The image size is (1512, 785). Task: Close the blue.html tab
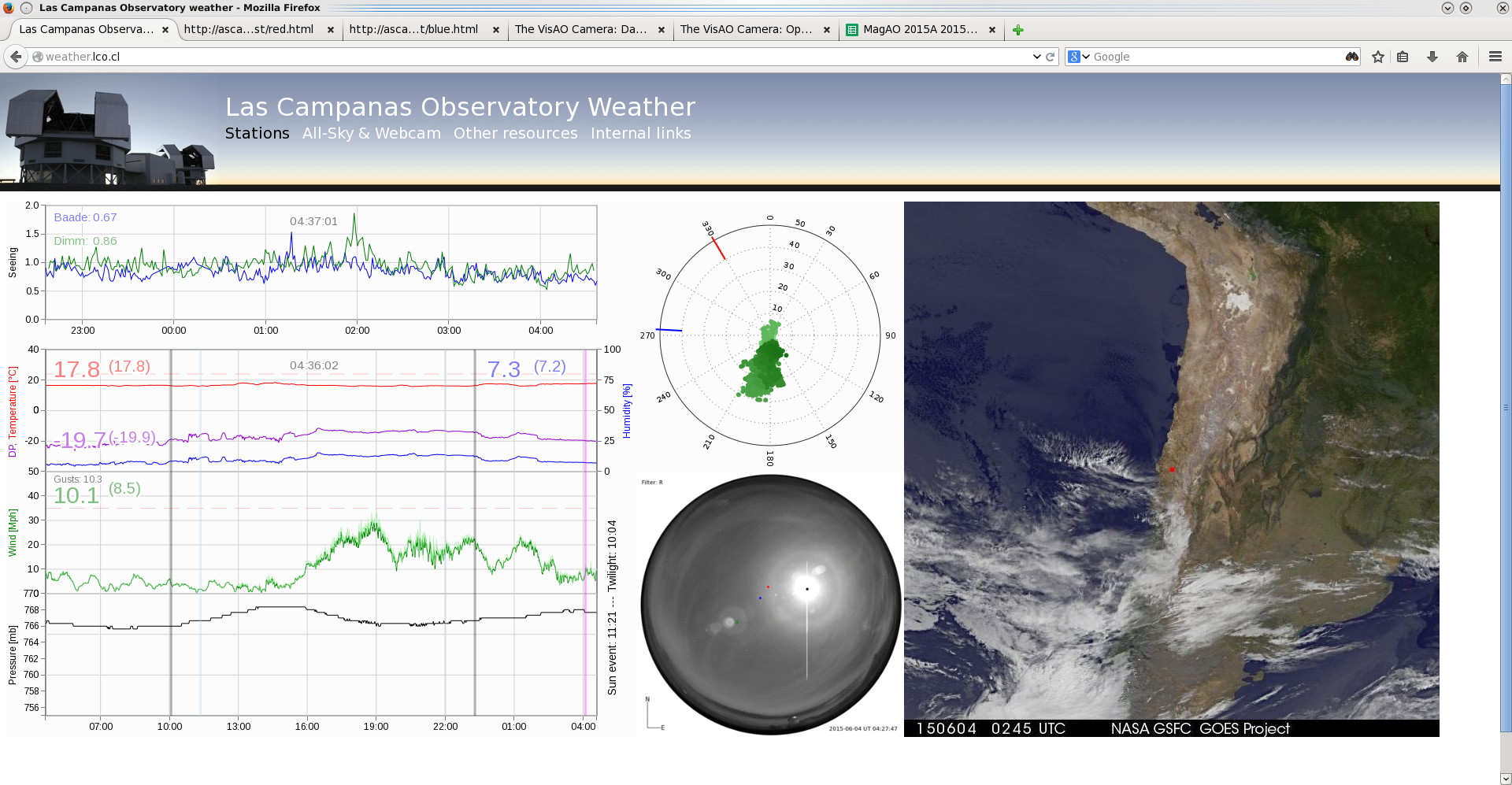pyautogui.click(x=496, y=30)
